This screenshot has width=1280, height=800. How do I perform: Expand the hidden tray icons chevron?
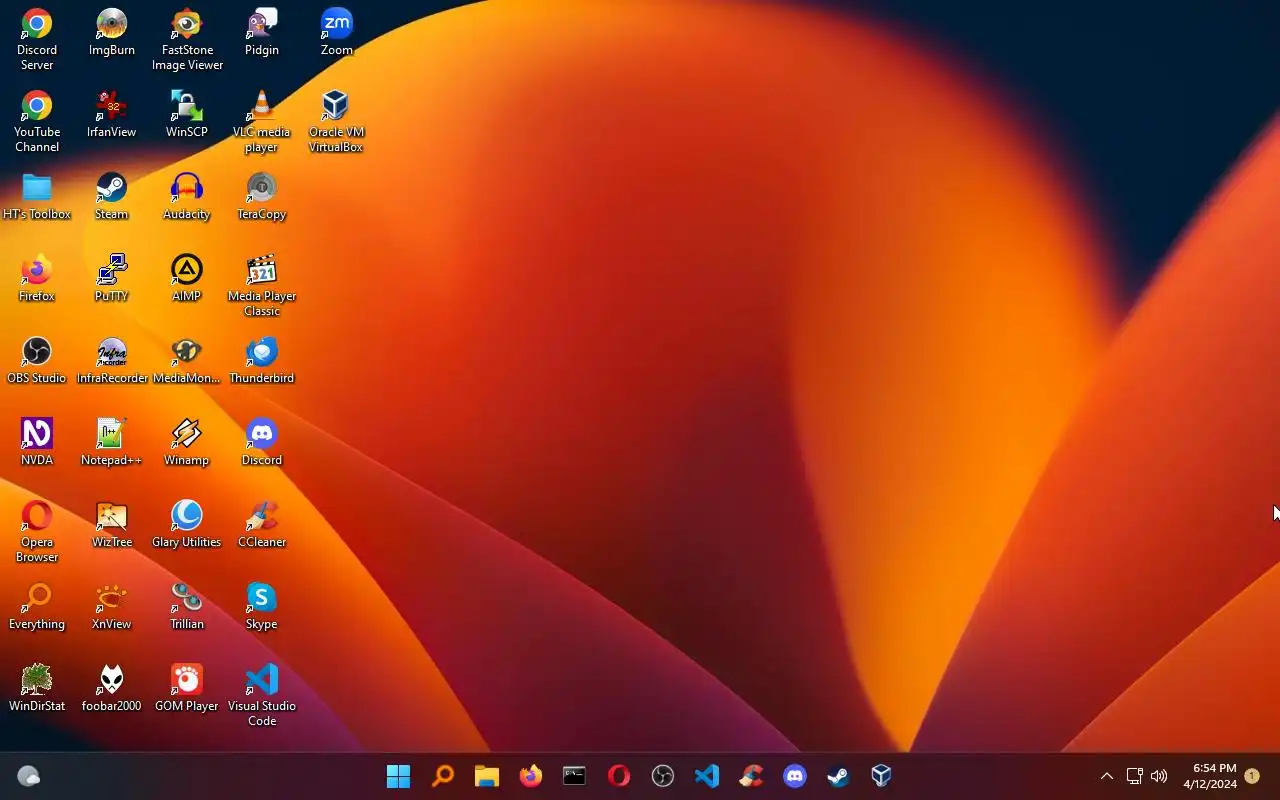tap(1106, 776)
